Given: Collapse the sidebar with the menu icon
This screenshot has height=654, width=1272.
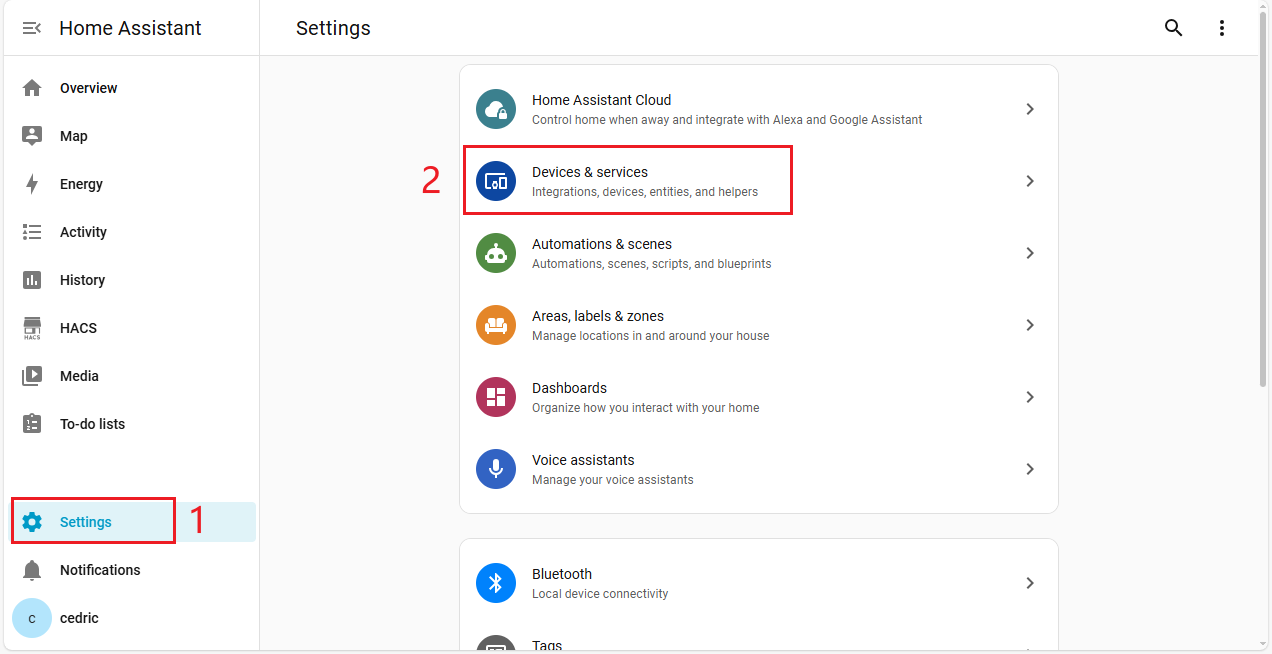Looking at the screenshot, I should click(32, 28).
